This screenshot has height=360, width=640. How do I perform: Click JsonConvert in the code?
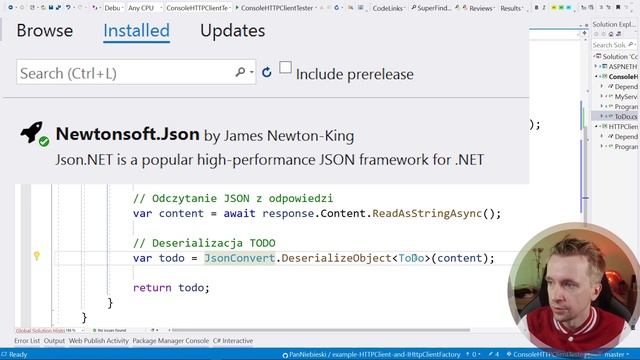(240, 258)
